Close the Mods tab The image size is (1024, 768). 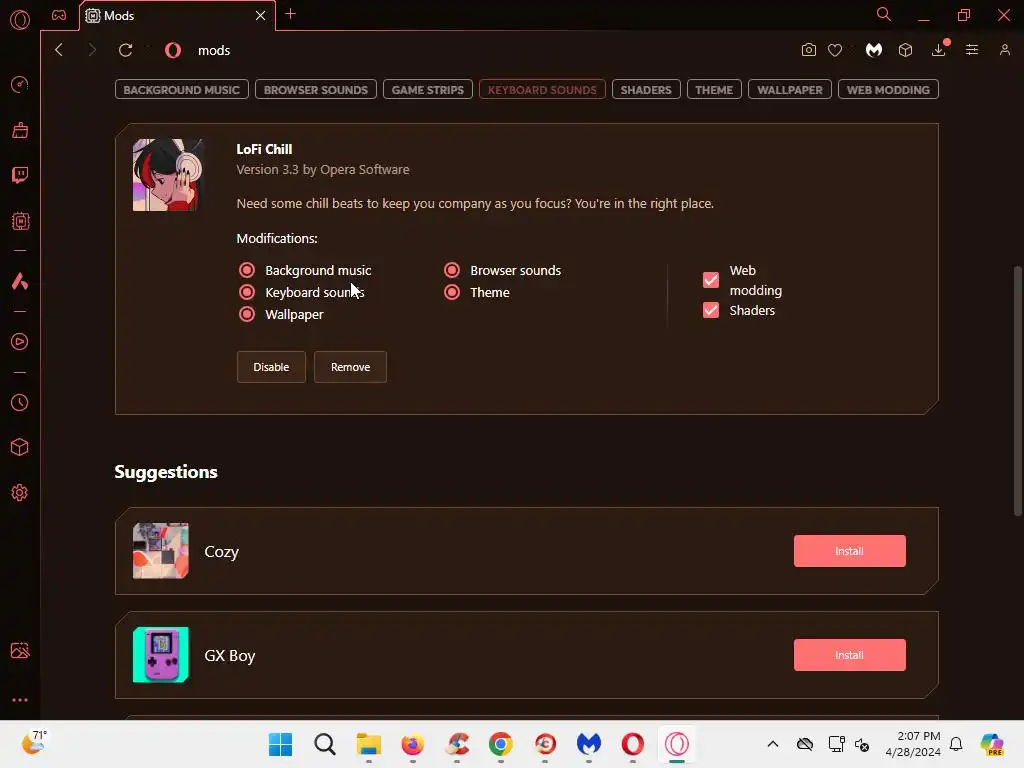[261, 15]
